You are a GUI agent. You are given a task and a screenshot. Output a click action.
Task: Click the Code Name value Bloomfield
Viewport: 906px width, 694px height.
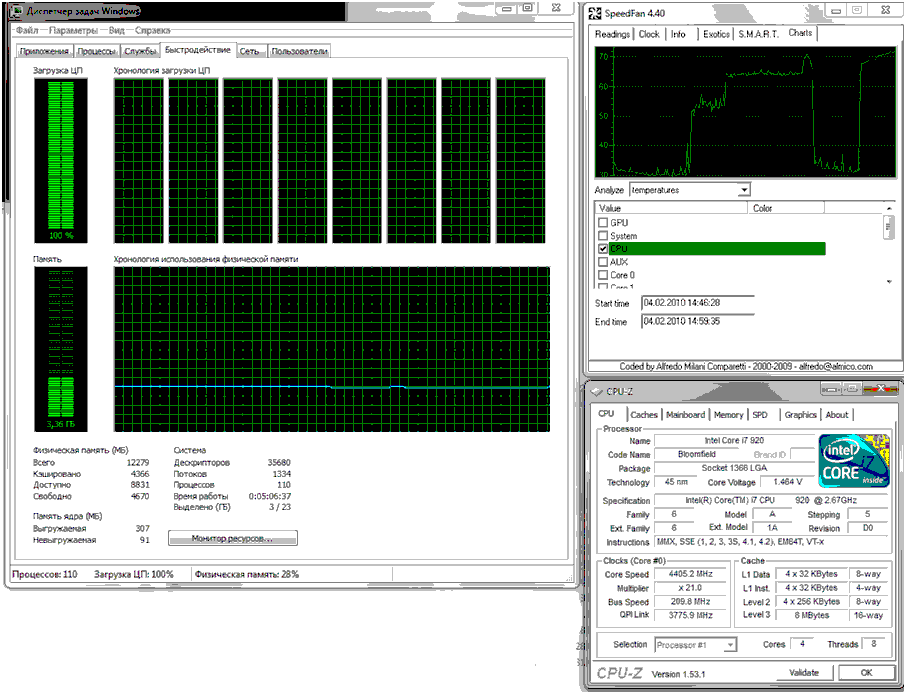pos(696,454)
